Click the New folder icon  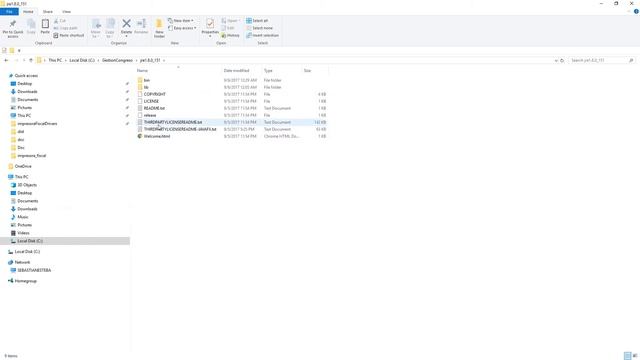tap(159, 24)
